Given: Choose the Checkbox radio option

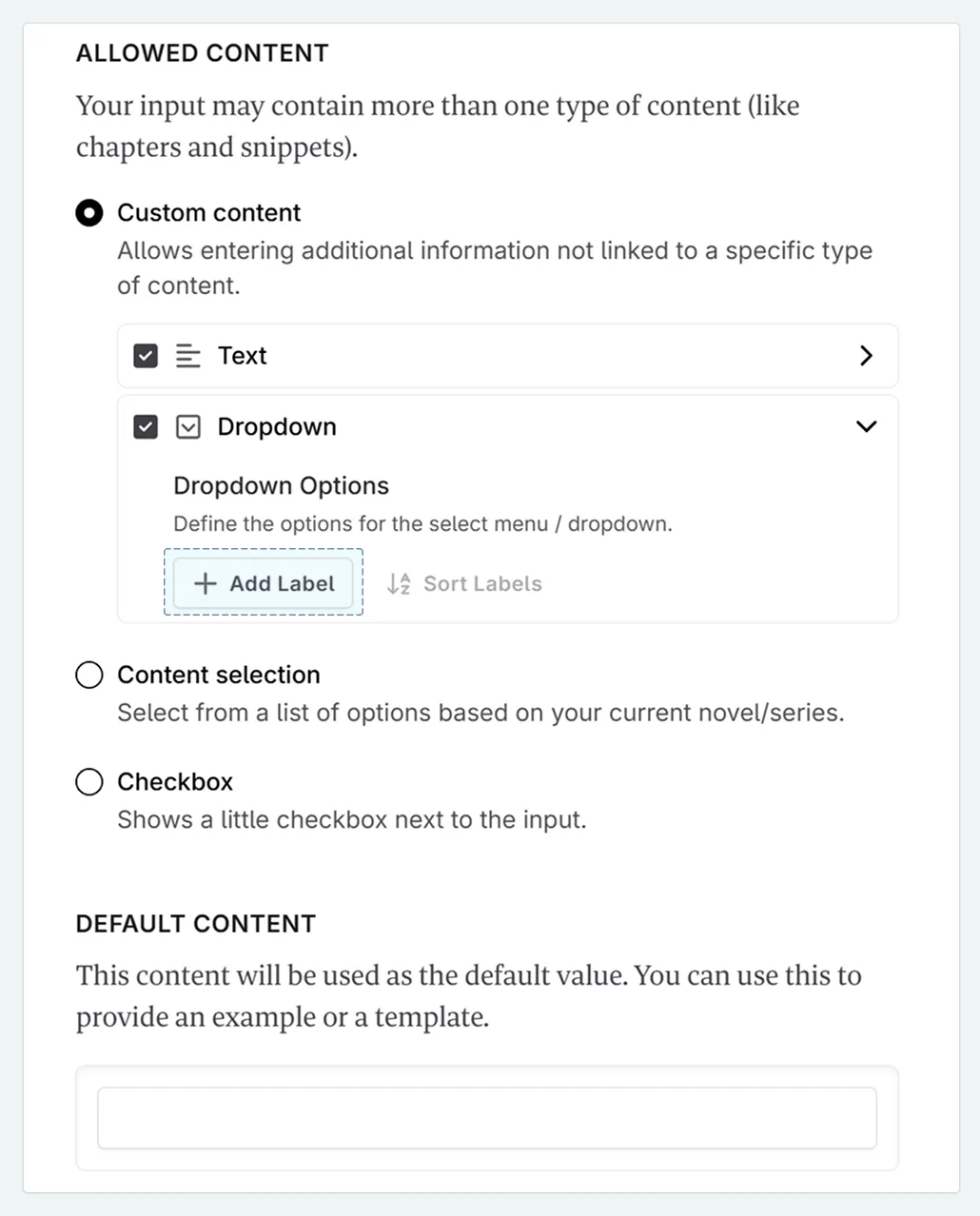Looking at the screenshot, I should pos(89,782).
